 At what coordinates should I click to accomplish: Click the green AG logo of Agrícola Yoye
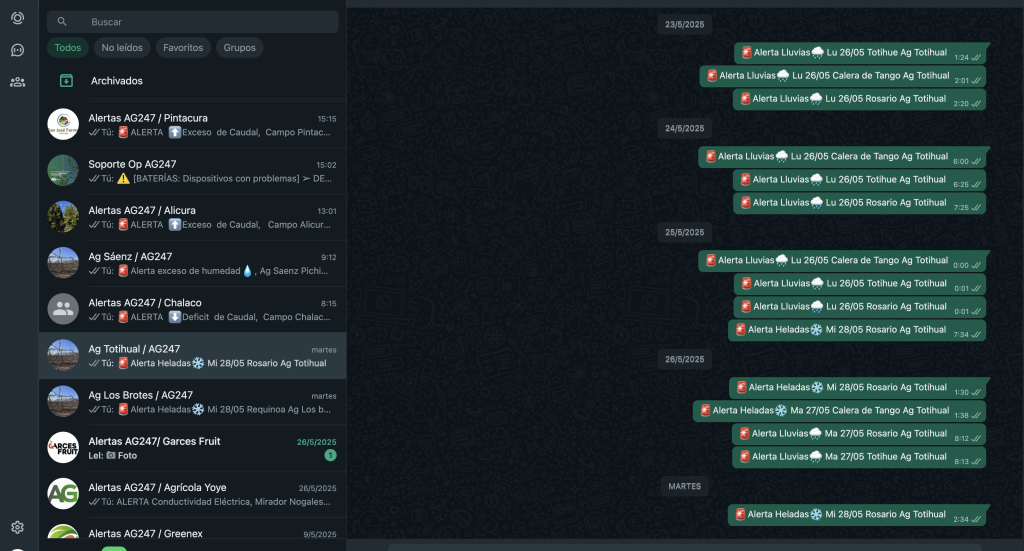point(63,493)
